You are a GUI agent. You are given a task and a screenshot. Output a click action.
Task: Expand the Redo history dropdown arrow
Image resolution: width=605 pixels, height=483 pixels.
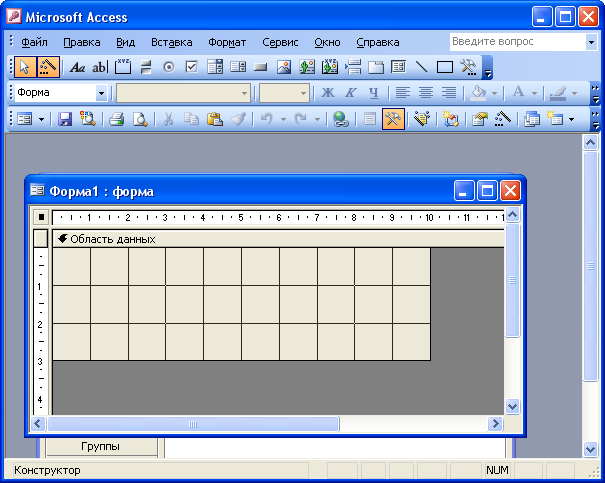tap(317, 119)
